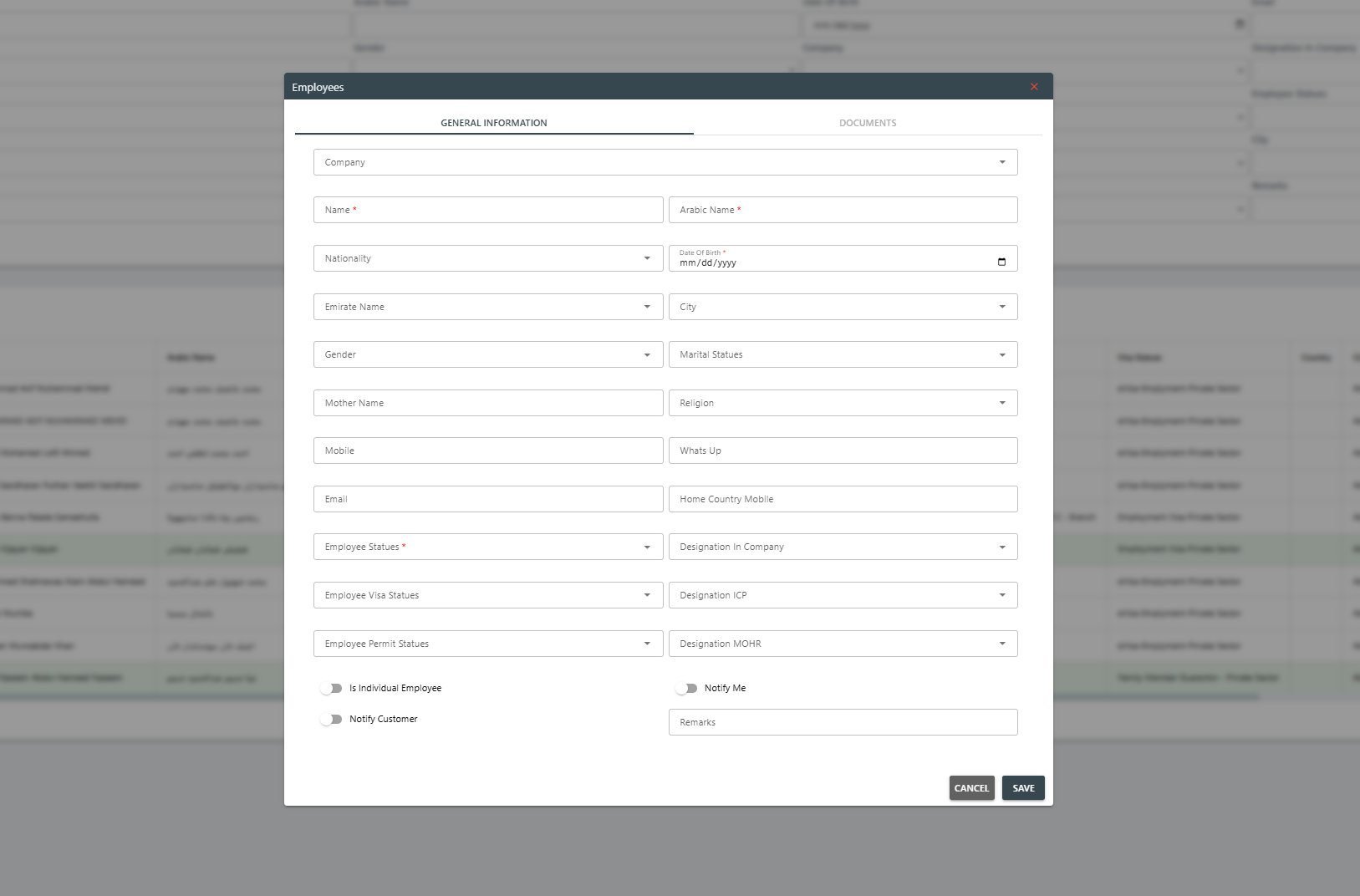Close the Employees dialog with red X
Image resolution: width=1360 pixels, height=896 pixels.
1034,87
